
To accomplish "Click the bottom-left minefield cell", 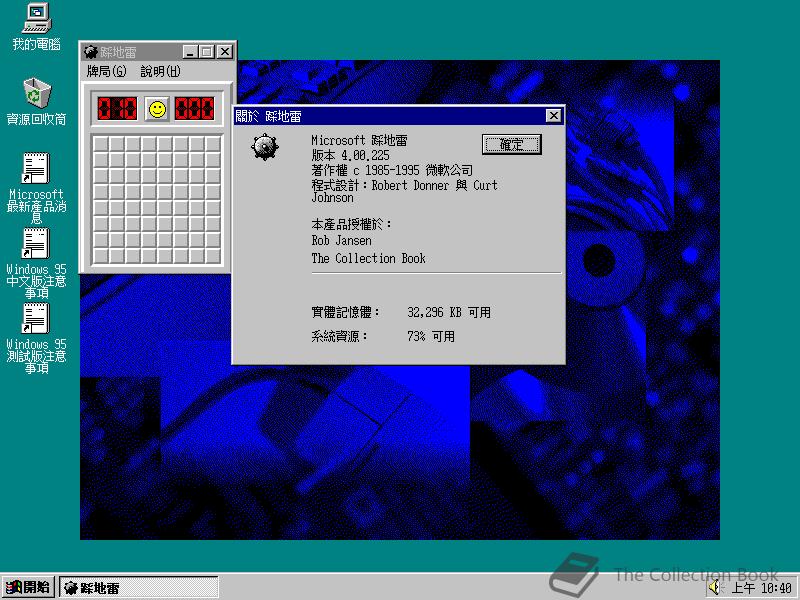I will pyautogui.click(x=101, y=256).
